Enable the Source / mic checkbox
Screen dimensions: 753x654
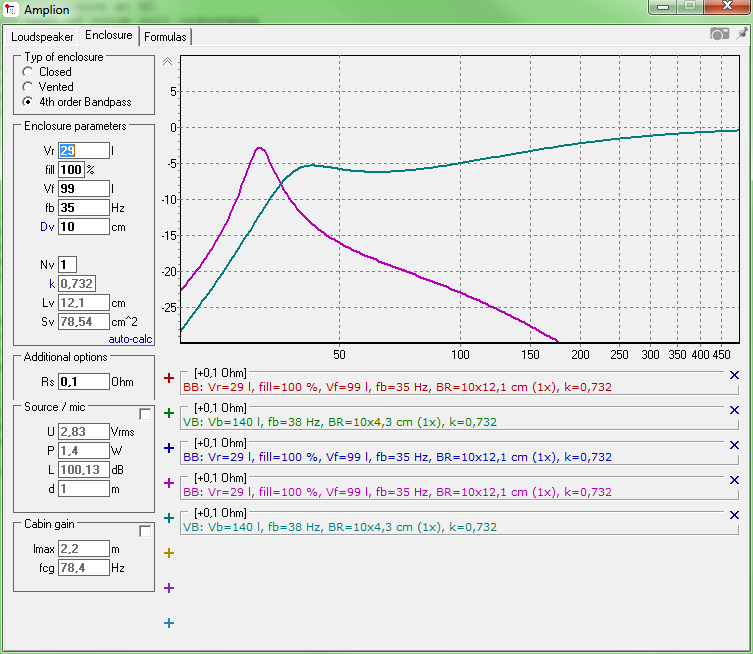[x=145, y=414]
